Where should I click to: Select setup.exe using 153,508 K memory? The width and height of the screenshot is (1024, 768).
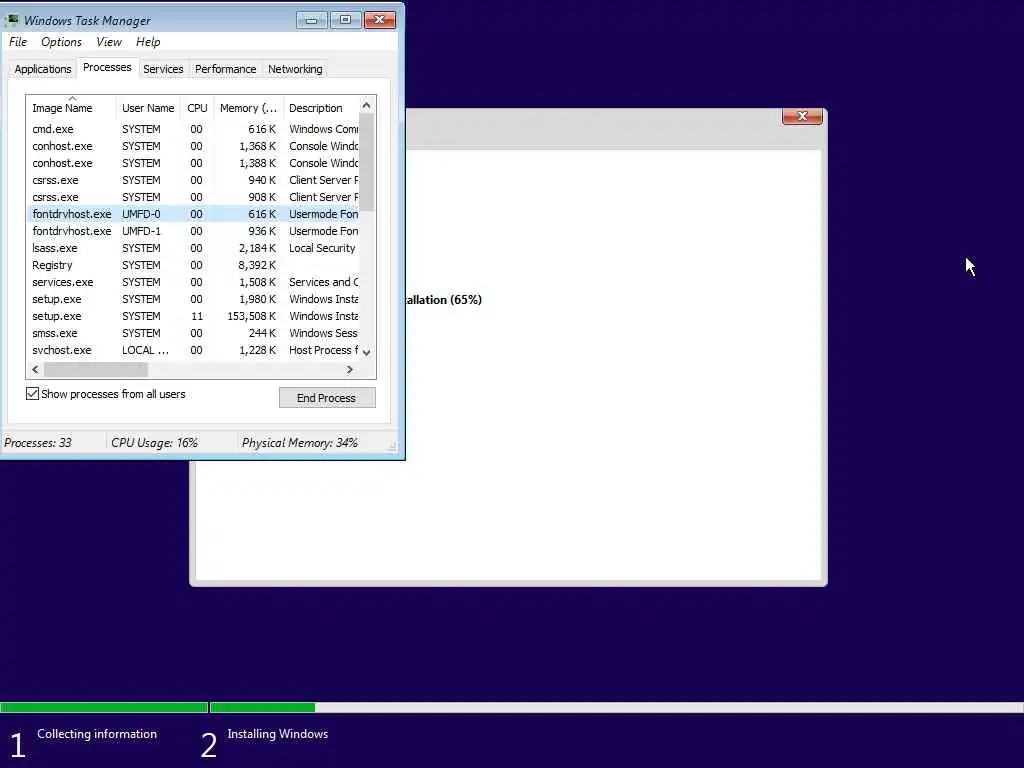pyautogui.click(x=193, y=316)
